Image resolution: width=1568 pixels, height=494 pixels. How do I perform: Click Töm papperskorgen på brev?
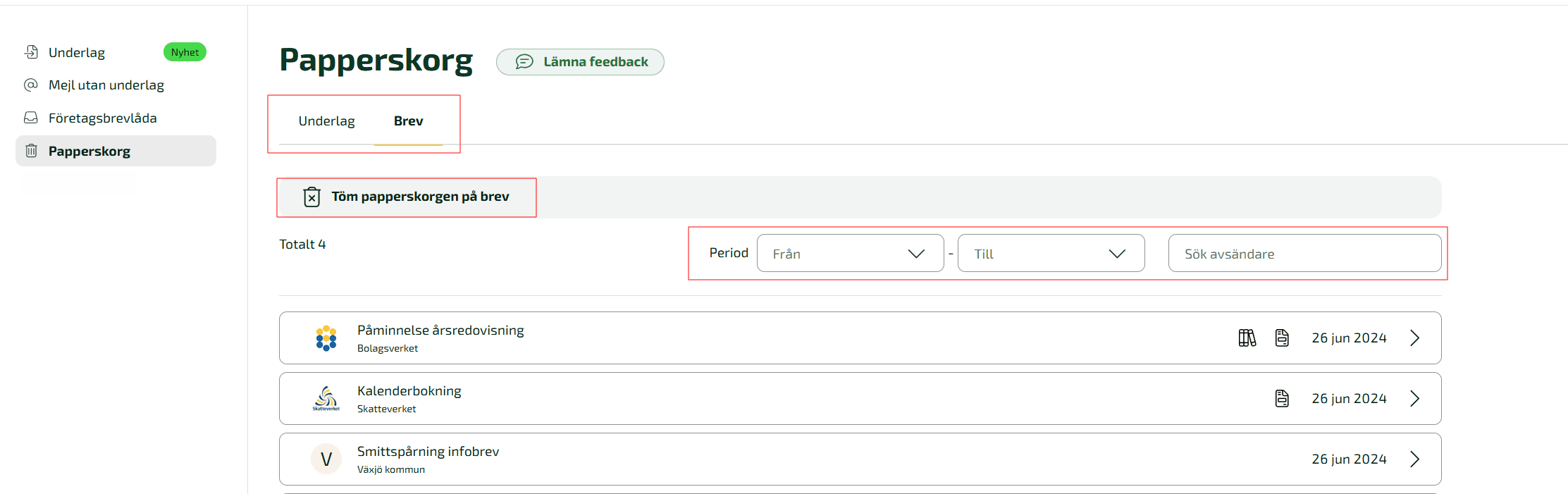point(420,197)
